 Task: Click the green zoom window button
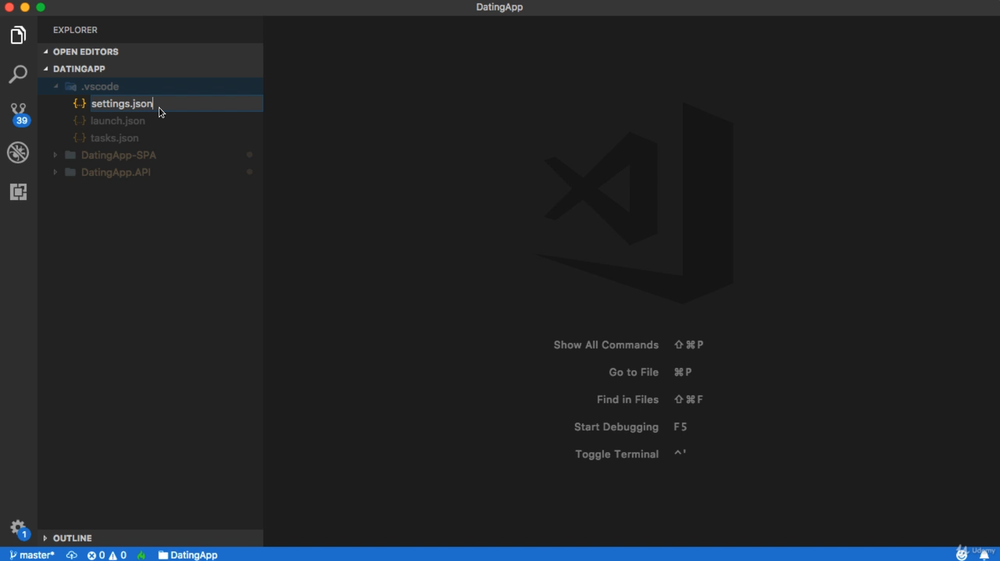tap(40, 7)
